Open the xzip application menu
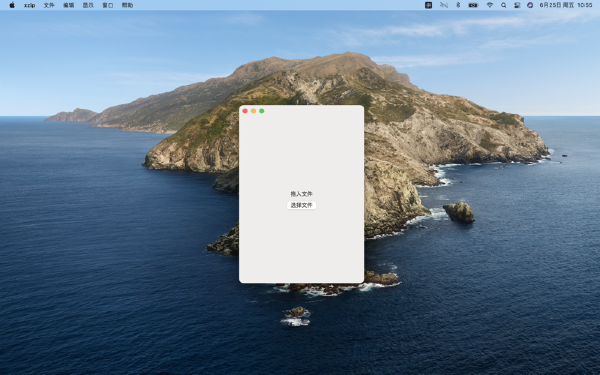 [x=29, y=5]
